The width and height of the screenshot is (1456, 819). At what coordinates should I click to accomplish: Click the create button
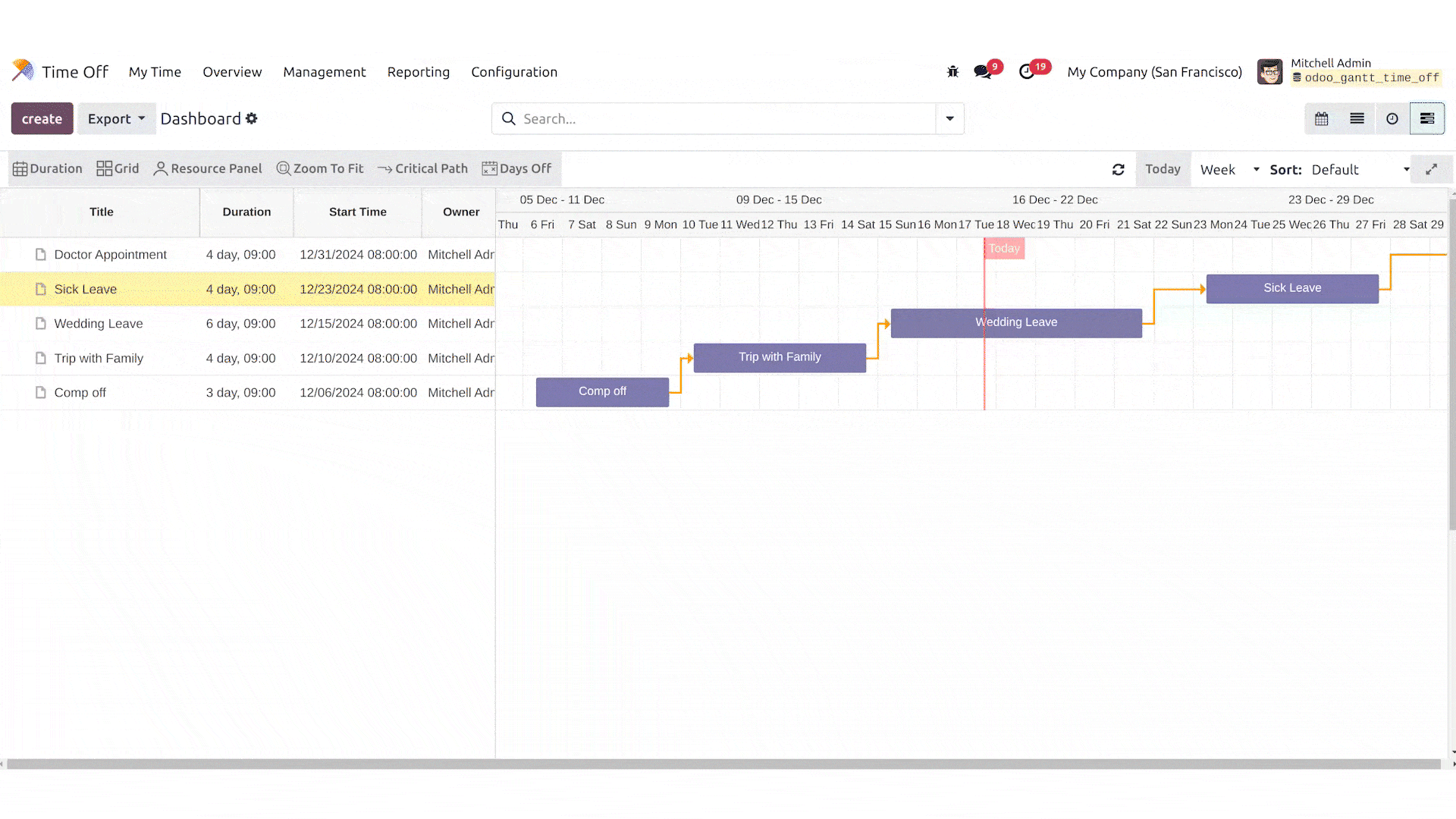pyautogui.click(x=42, y=119)
